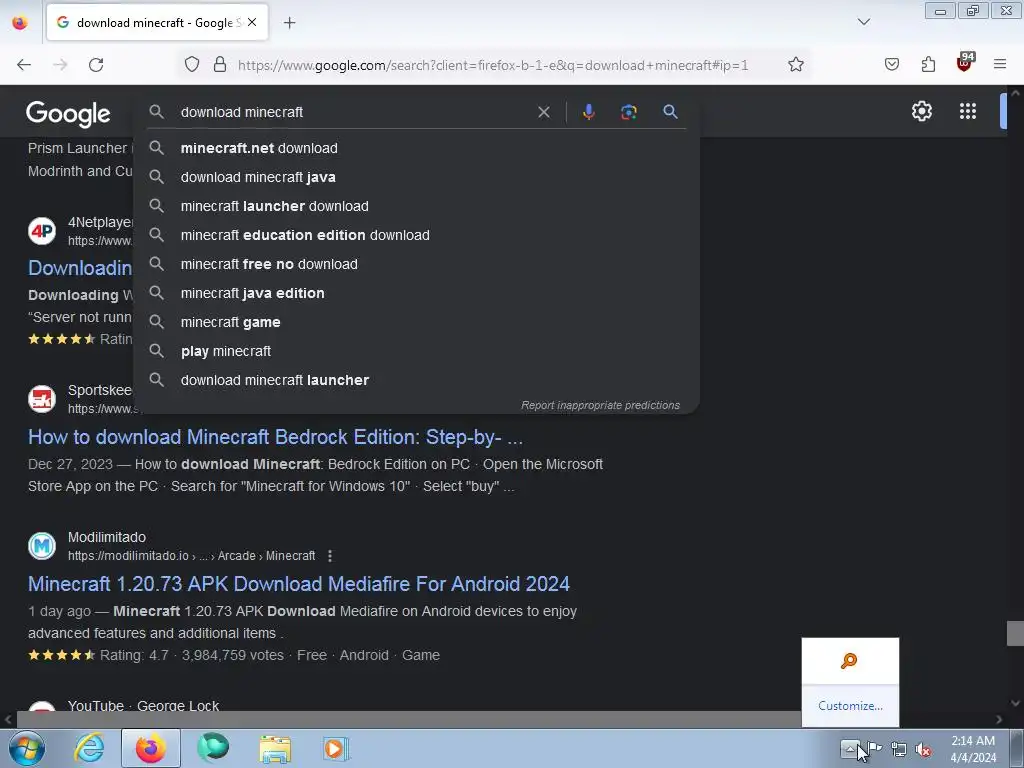This screenshot has width=1024, height=768.
Task: View site security padlock info
Action: click(x=220, y=65)
